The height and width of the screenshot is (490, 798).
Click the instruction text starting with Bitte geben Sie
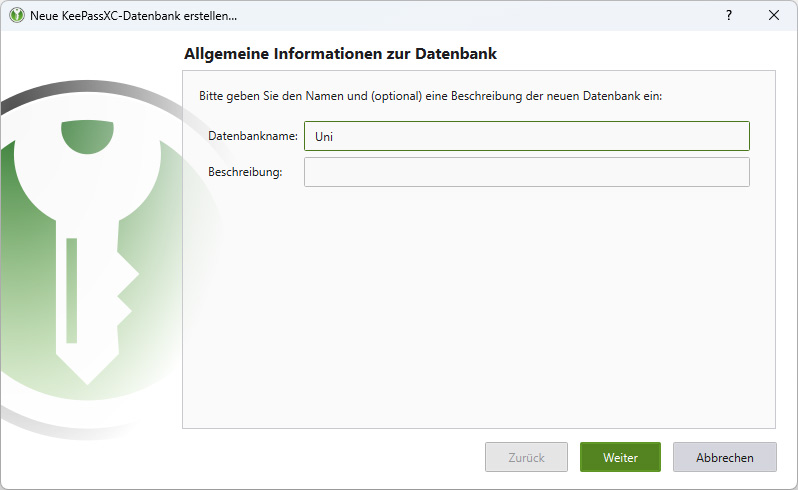(x=431, y=96)
